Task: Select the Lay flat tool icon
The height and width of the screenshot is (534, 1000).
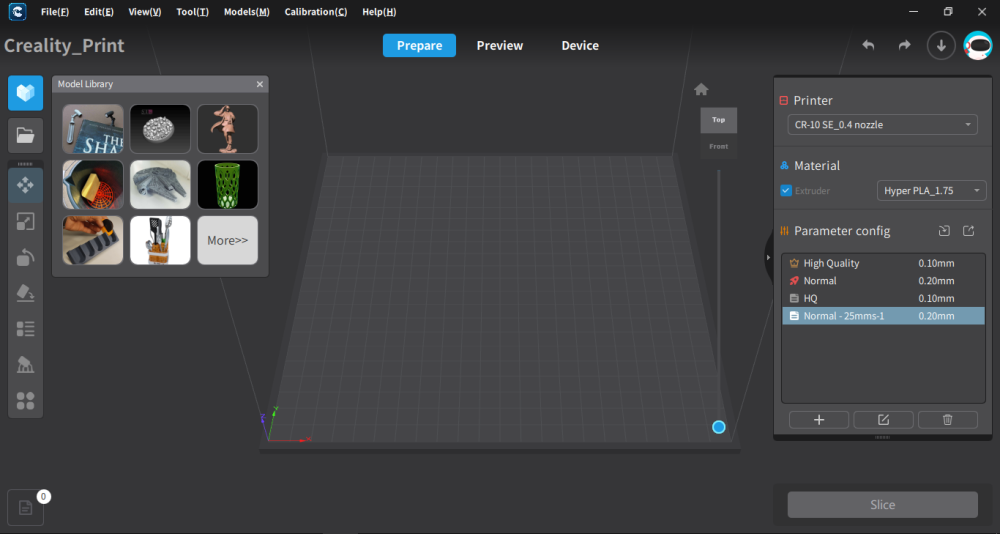Action: pos(26,293)
